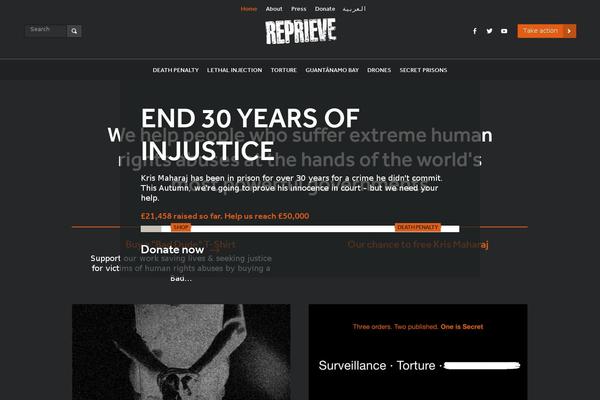This screenshot has width=600, height=400.
Task: Click the Take action button
Action: [546, 31]
